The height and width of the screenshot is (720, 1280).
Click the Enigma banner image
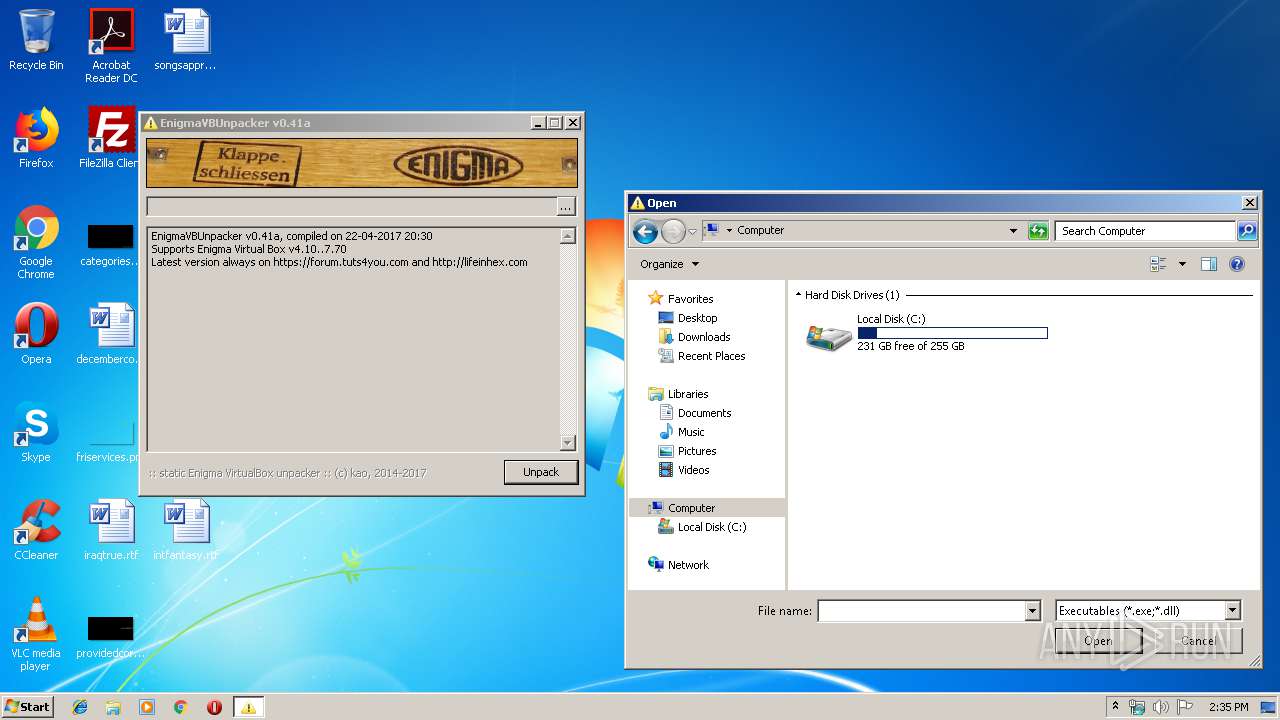click(362, 163)
